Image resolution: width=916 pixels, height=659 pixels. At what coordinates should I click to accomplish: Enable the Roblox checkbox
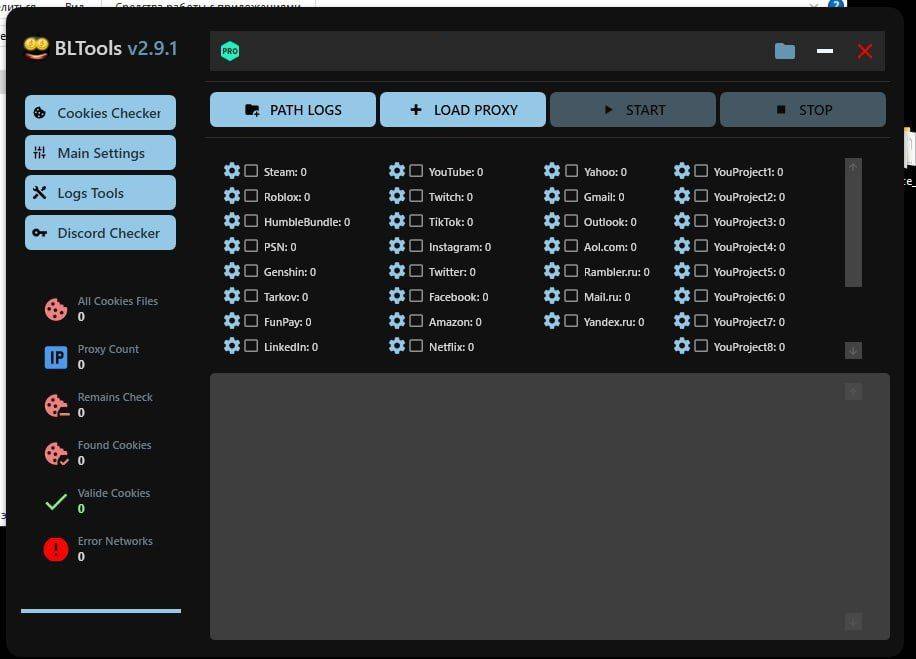251,196
